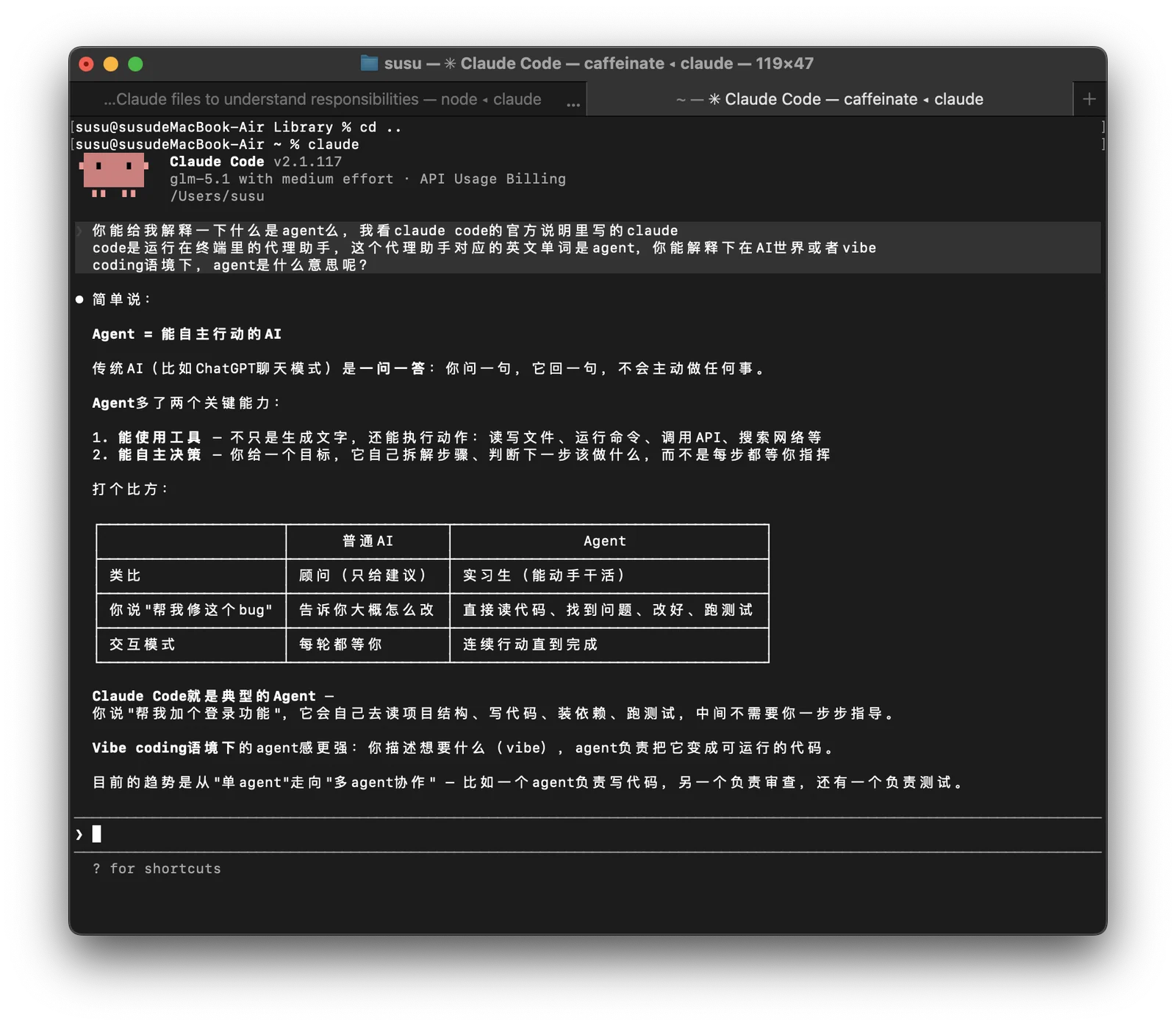
Task: Click the '? for shortcuts' hint
Action: [x=157, y=869]
